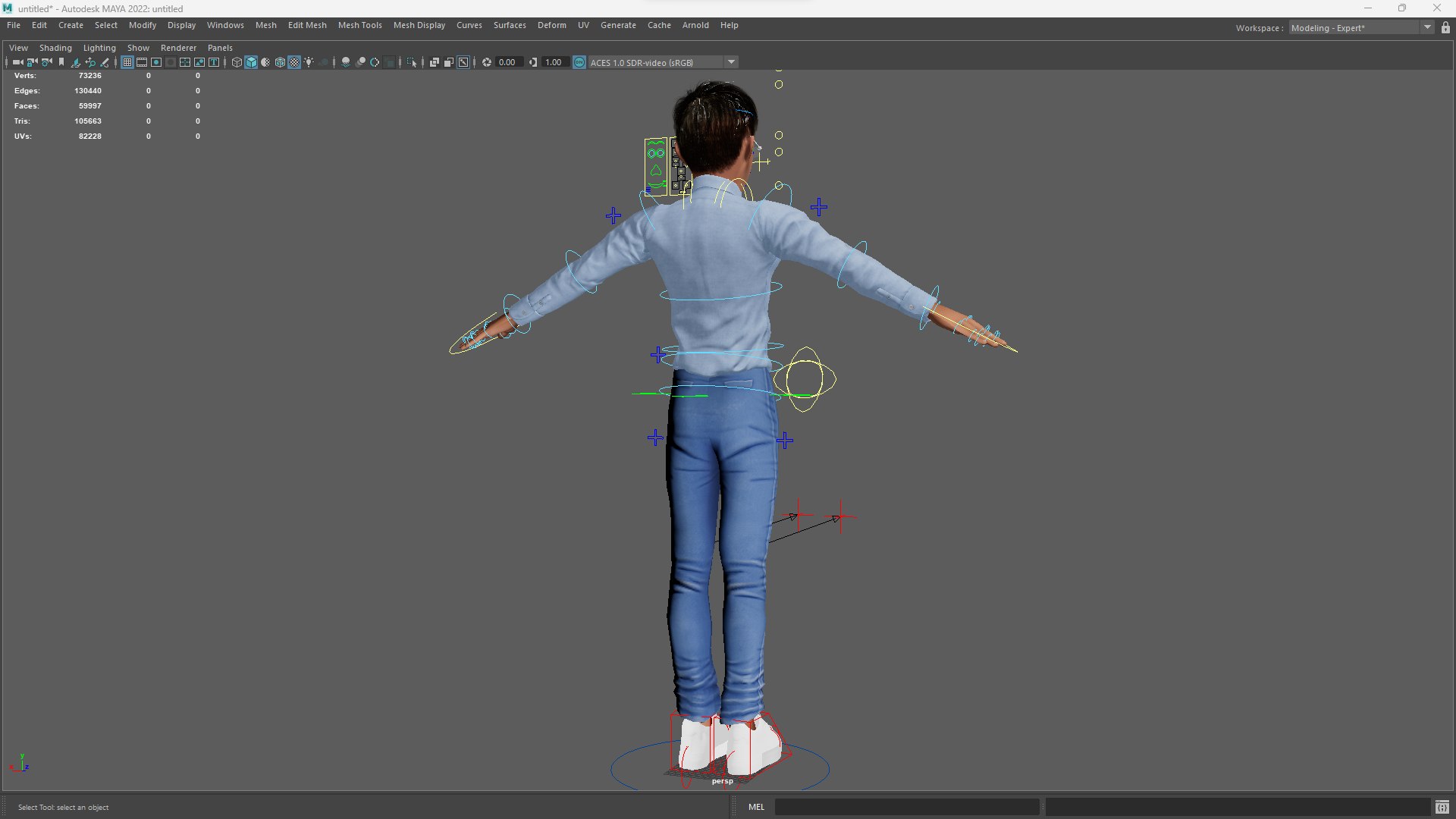Click Smooth Shade All cube icon

point(251,62)
